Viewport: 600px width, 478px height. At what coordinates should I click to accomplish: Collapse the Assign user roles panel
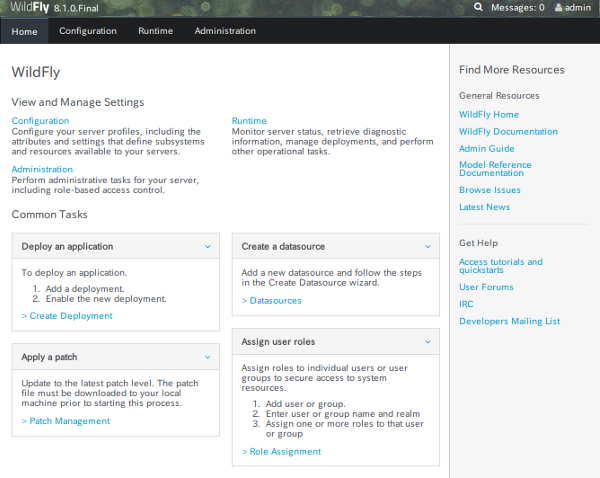coord(427,342)
